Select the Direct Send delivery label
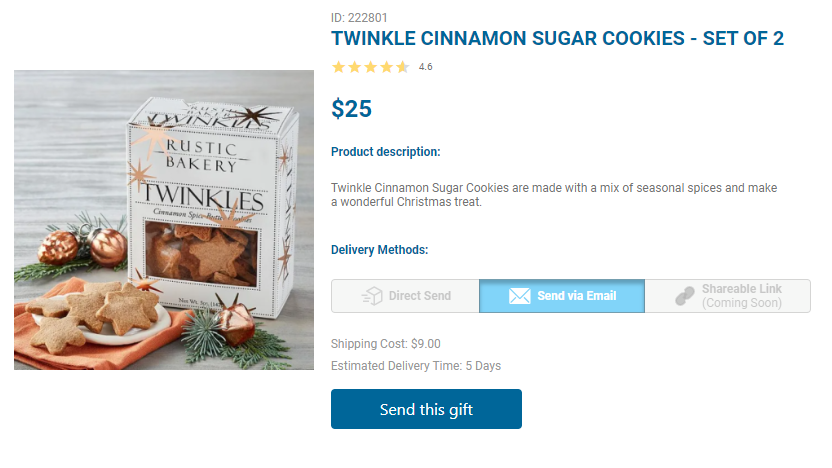 (x=420, y=296)
